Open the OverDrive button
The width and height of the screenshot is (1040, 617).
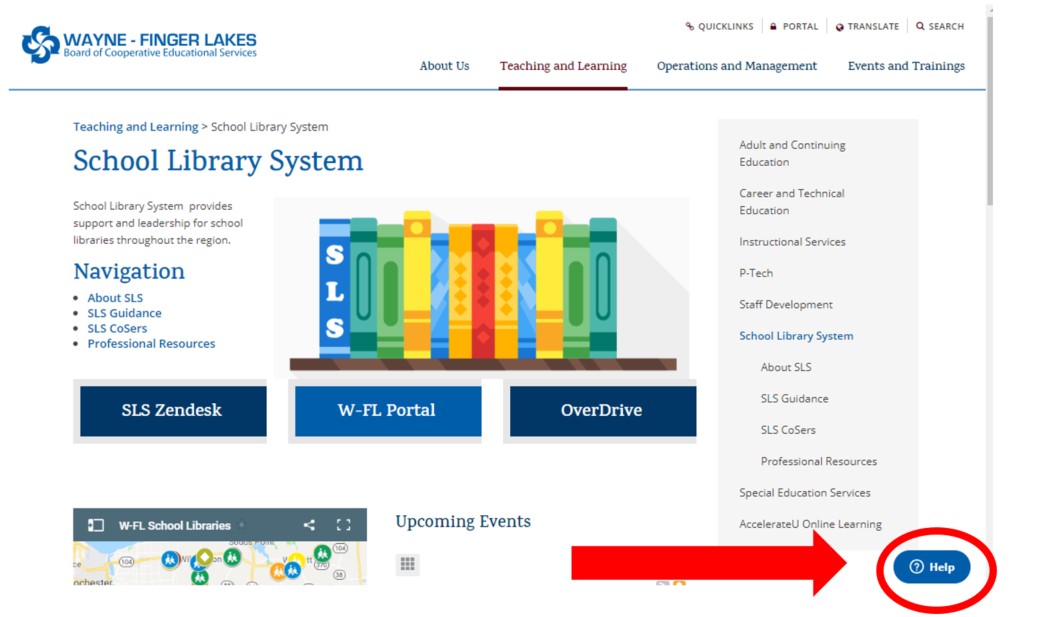602,411
